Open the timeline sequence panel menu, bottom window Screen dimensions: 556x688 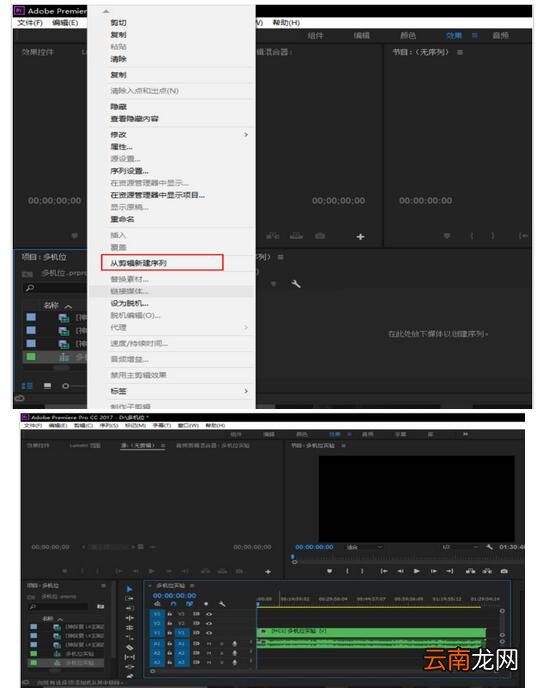192,586
